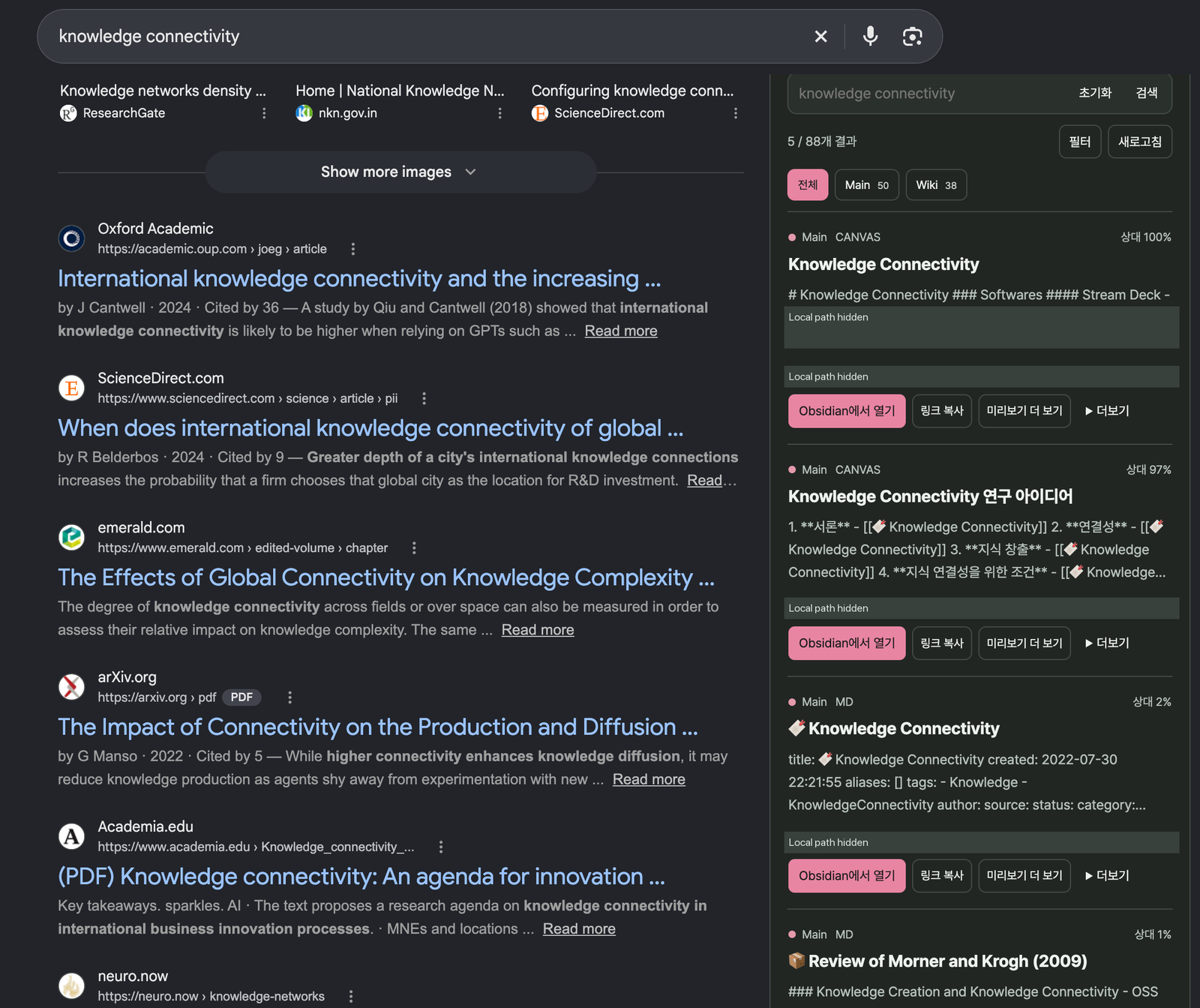Select the Main 50 filter tab
The height and width of the screenshot is (1008, 1200).
click(x=866, y=185)
